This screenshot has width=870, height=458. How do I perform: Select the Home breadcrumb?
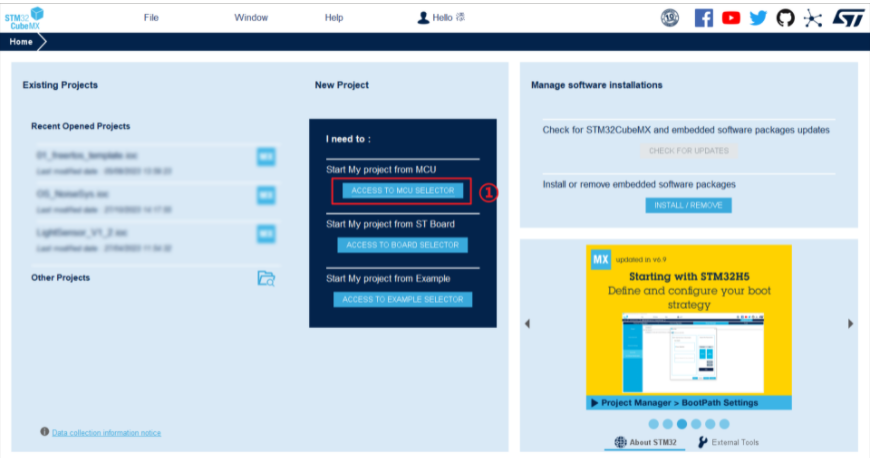21,42
